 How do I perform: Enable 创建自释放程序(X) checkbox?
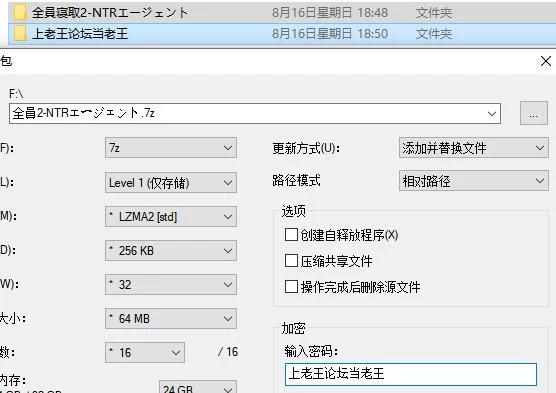click(291, 235)
